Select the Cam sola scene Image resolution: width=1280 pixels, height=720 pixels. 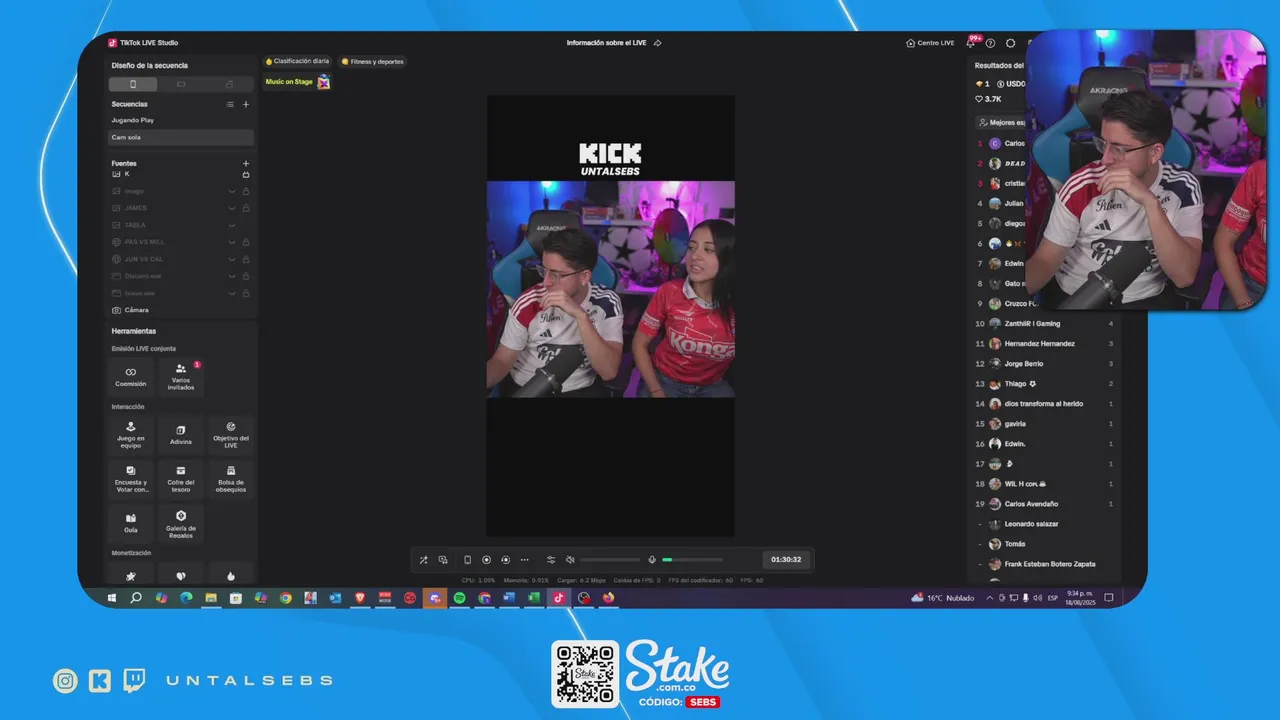click(181, 137)
